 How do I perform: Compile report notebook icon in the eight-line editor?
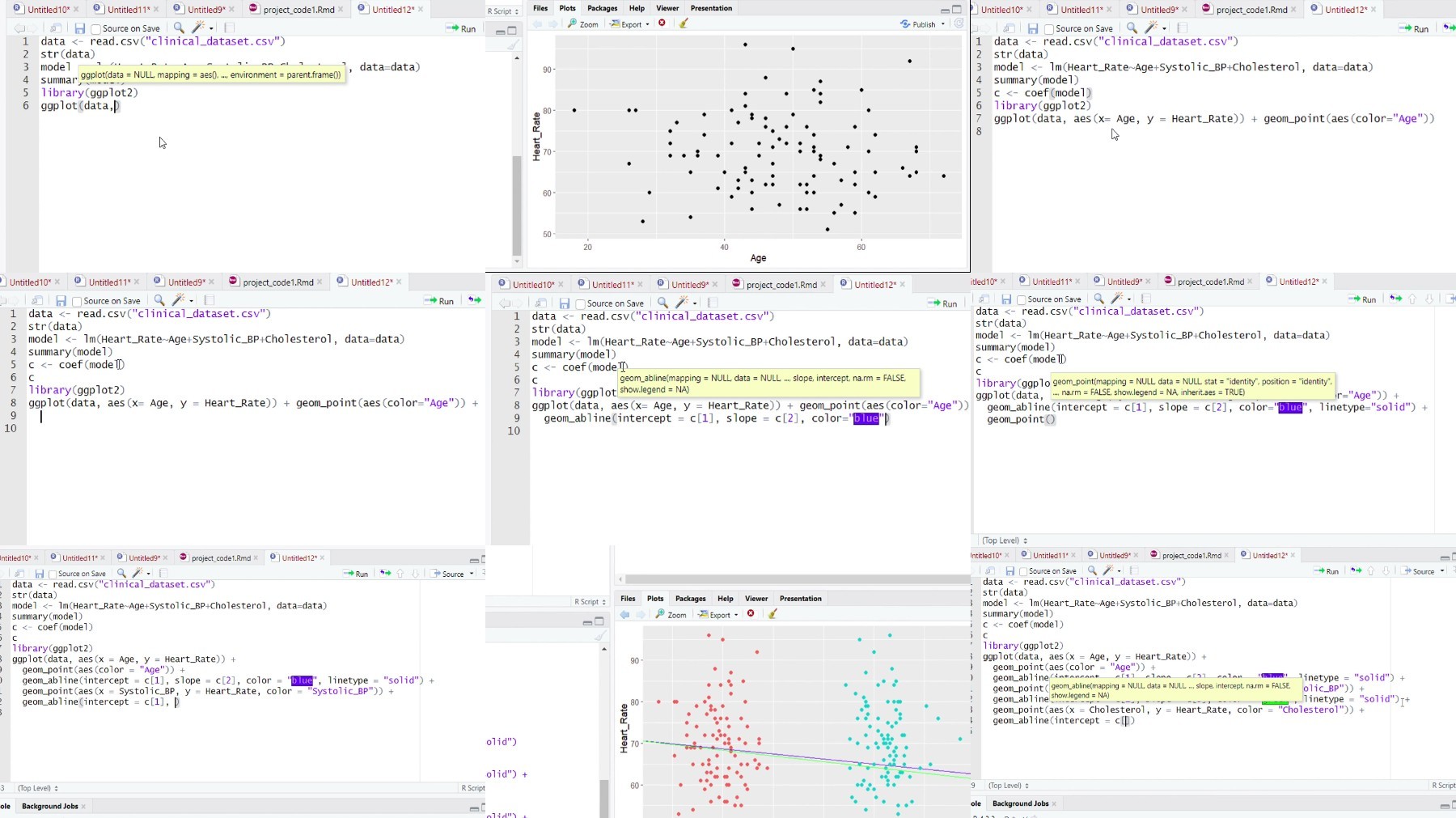1183,28
